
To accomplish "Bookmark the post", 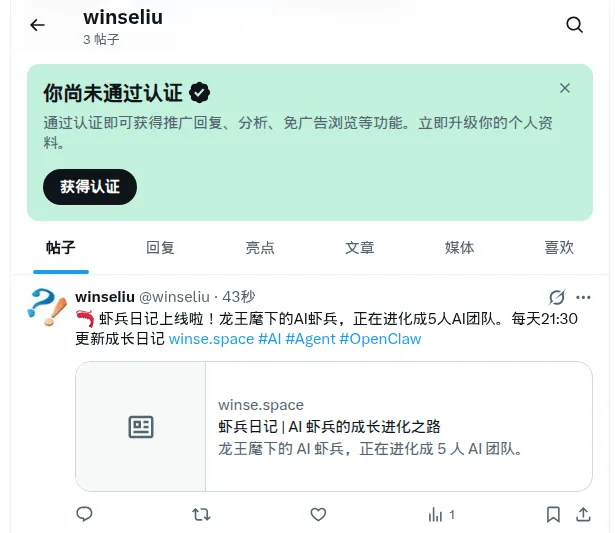I will [x=553, y=514].
